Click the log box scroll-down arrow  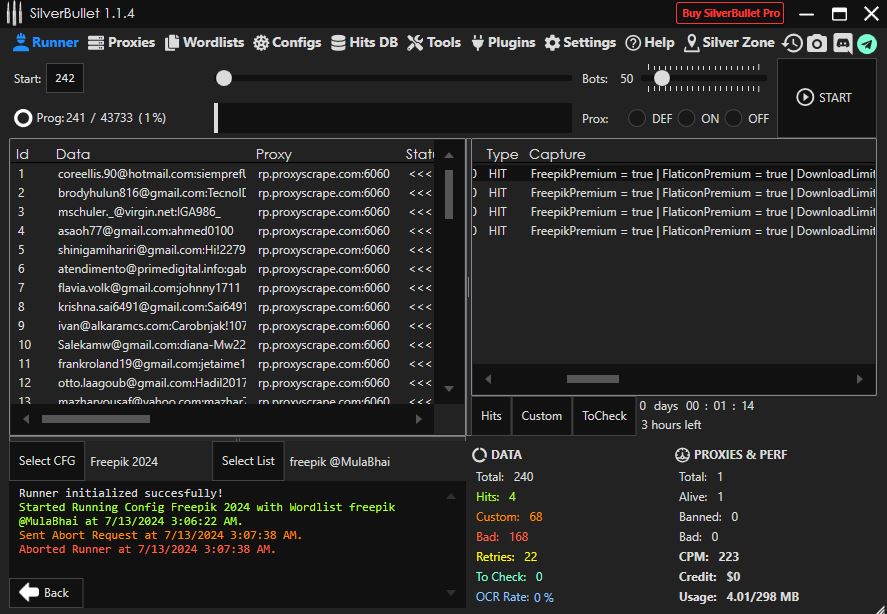click(451, 593)
